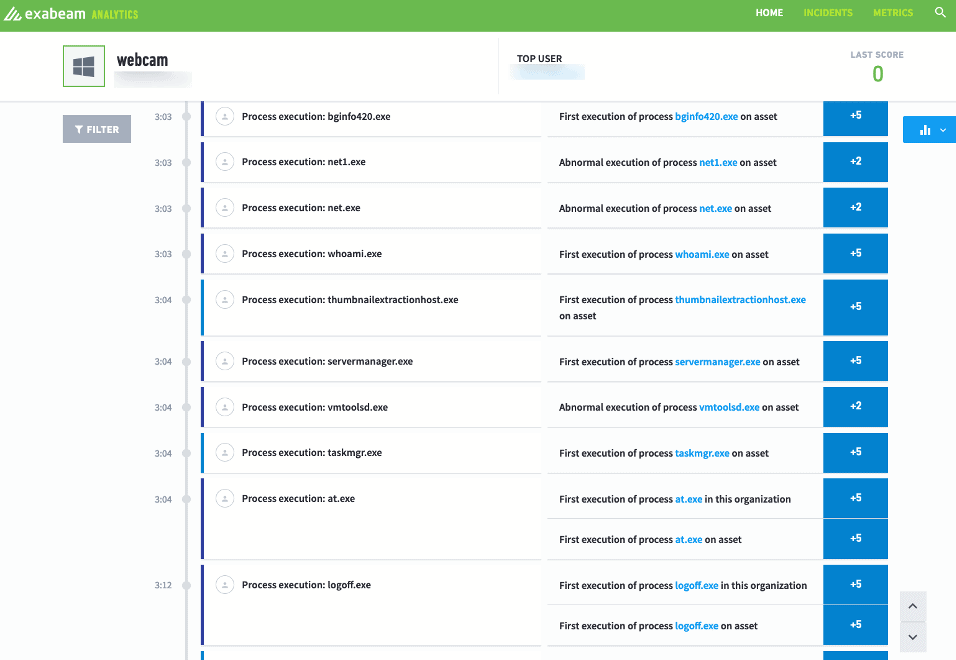Image resolution: width=956 pixels, height=660 pixels.
Task: Click the user icon on the logoff.exe event
Action: (224, 584)
